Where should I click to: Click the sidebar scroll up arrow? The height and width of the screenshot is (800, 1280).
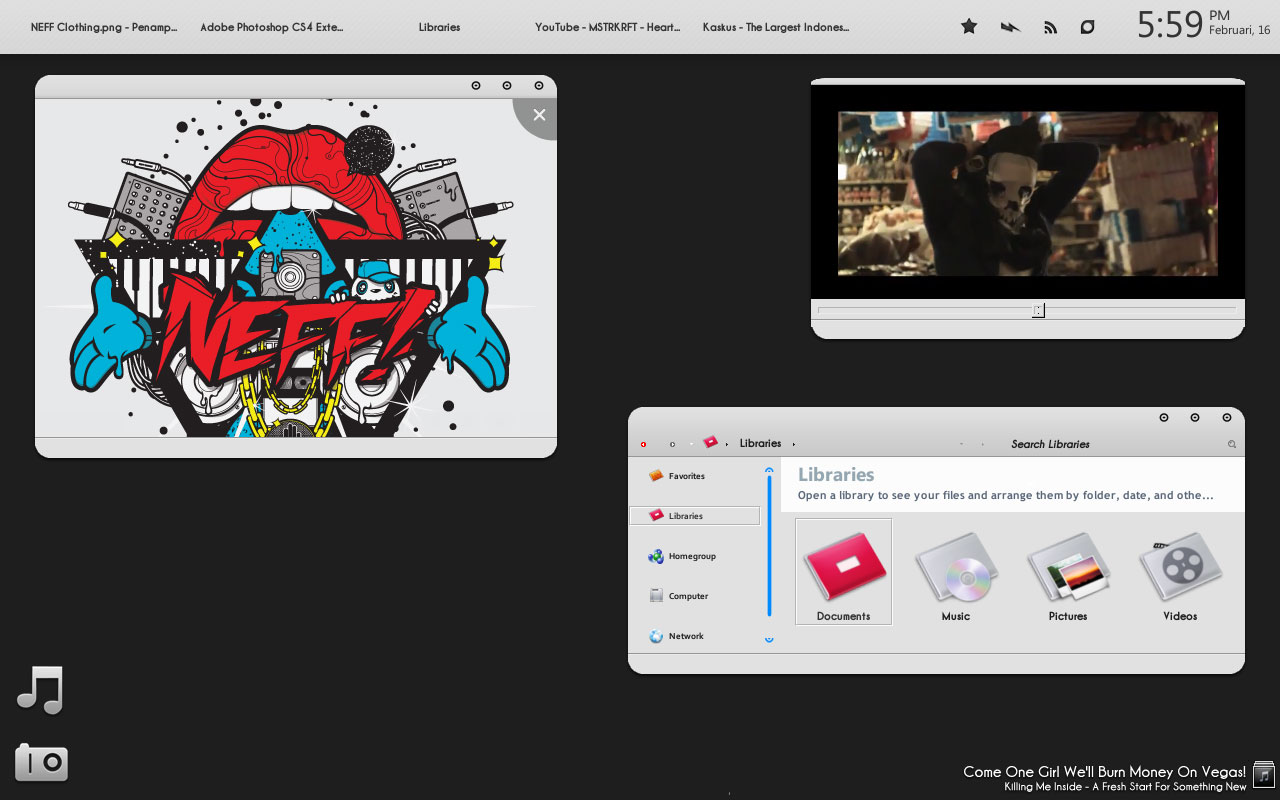769,470
